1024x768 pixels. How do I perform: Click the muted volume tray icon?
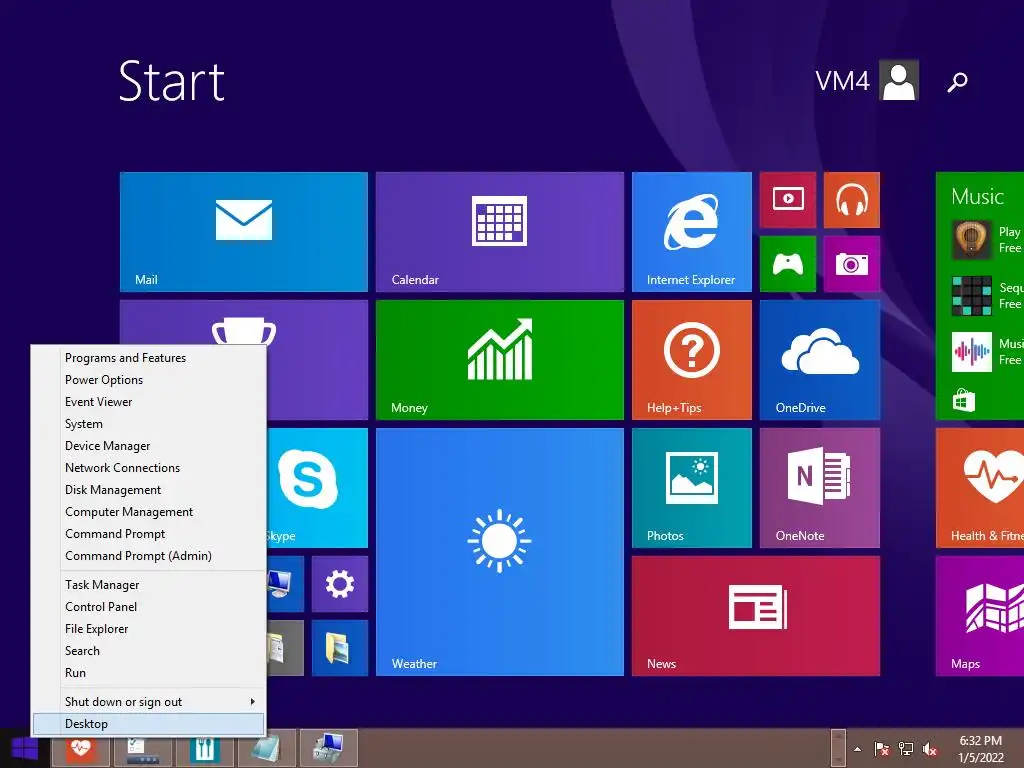click(930, 749)
